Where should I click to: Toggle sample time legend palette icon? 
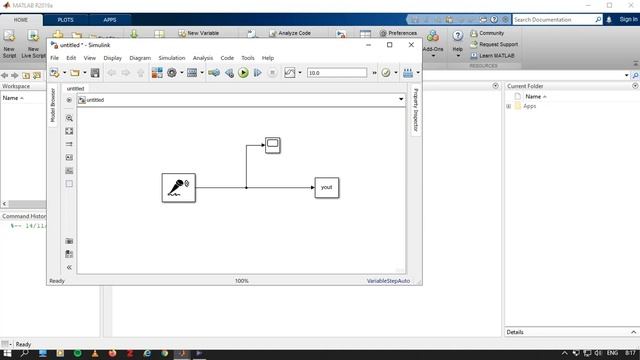(x=69, y=144)
